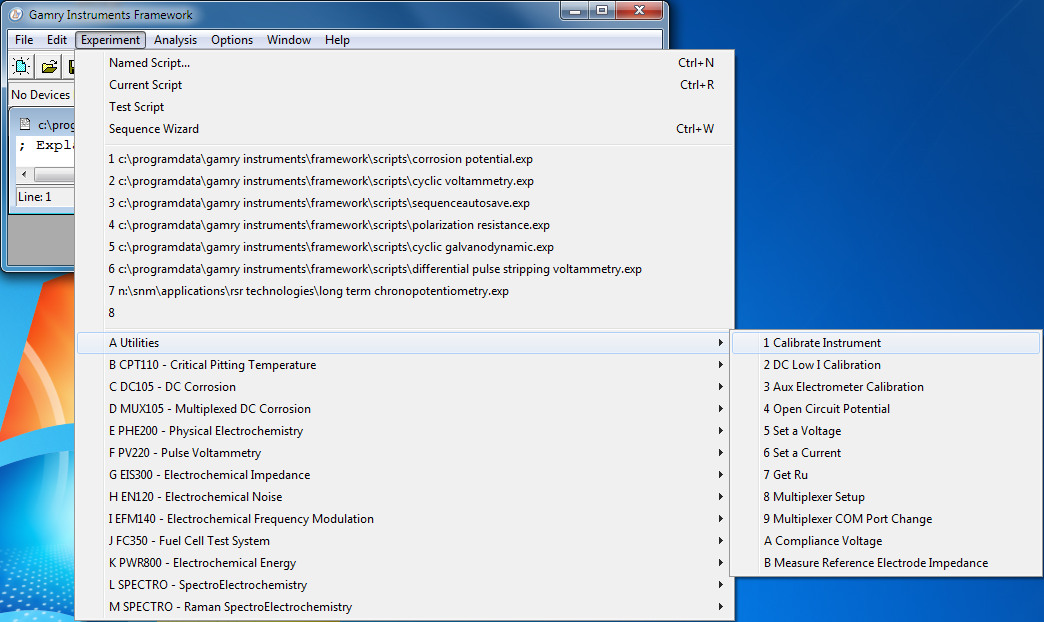1044x622 pixels.
Task: Expand the DC105 DC Corrosion submenu arrow
Action: point(720,387)
